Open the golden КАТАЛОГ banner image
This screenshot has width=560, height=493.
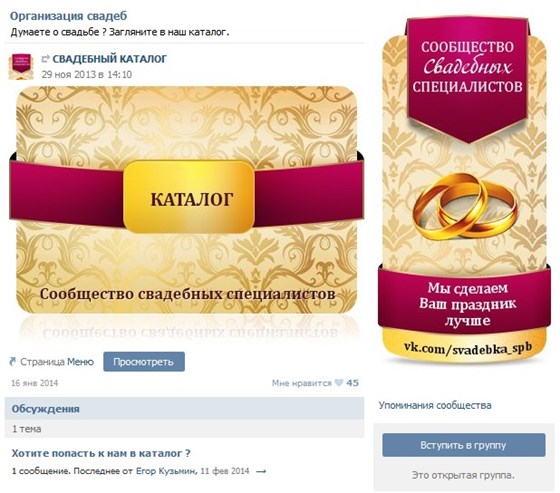[x=186, y=200]
